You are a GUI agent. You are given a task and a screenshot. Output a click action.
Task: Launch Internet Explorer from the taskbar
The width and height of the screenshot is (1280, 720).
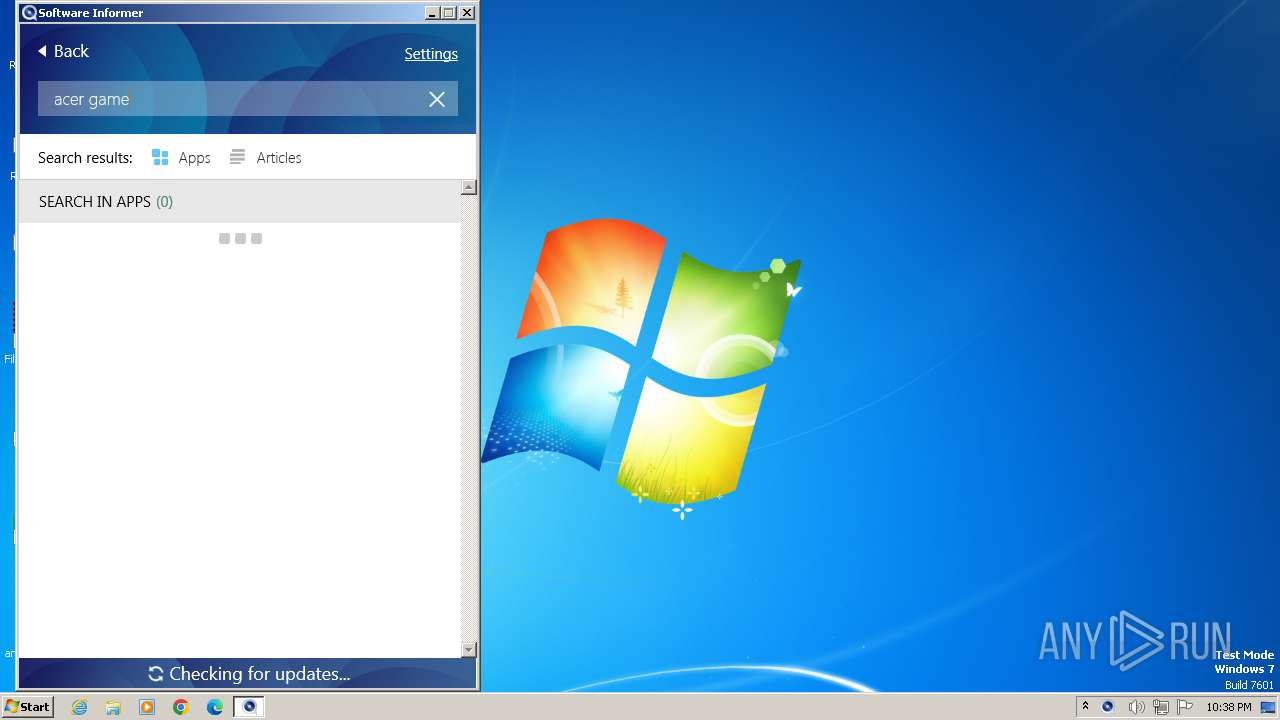click(80, 707)
